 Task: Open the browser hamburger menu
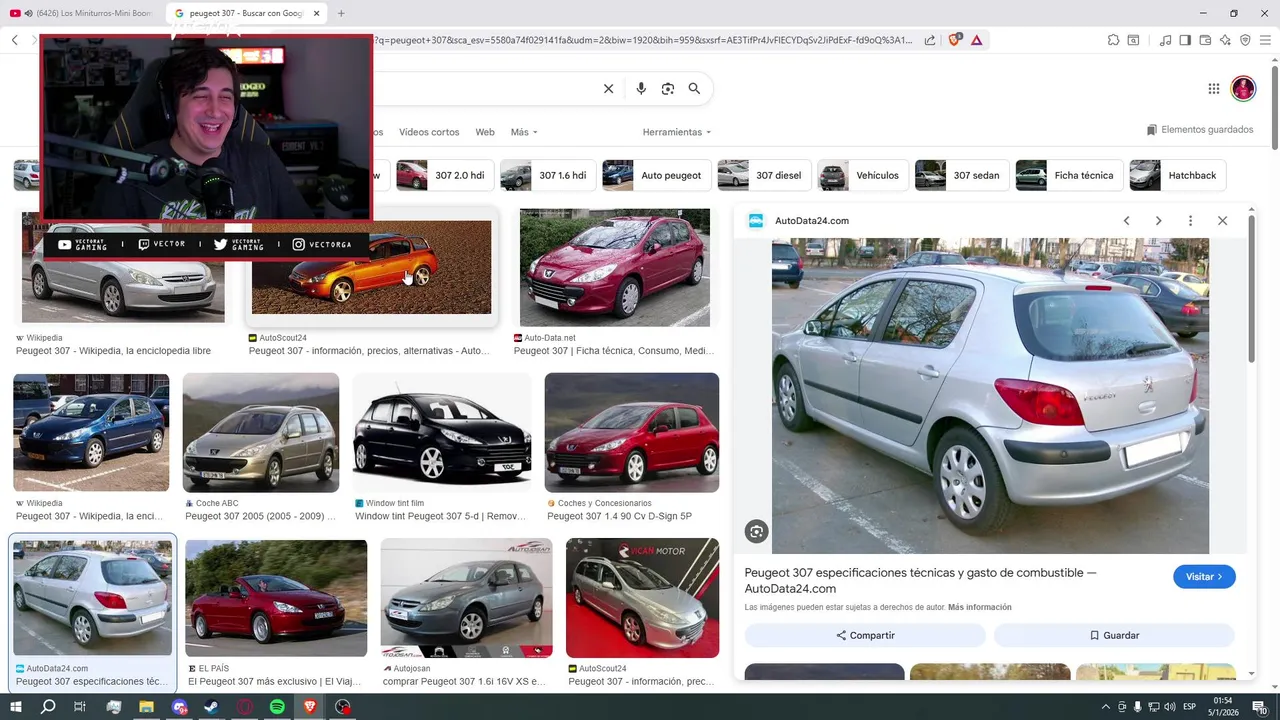[1266, 40]
